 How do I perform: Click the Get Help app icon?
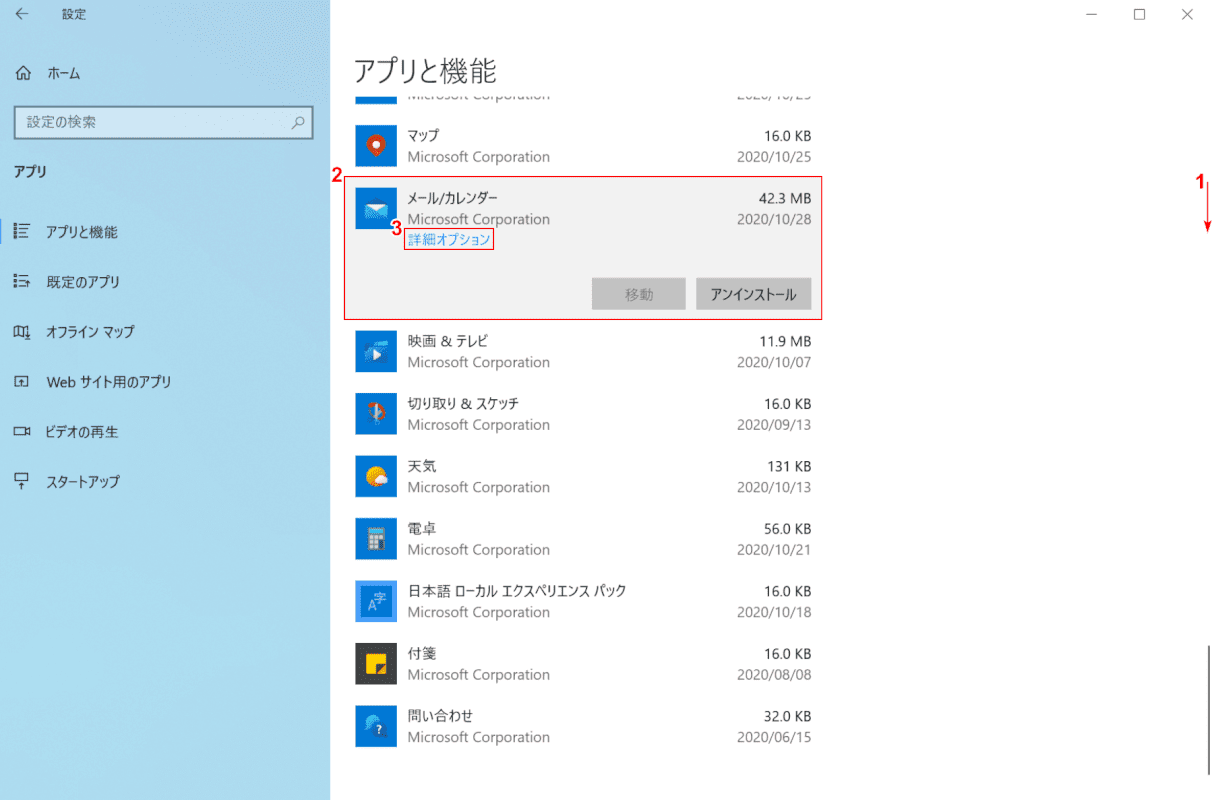376,726
